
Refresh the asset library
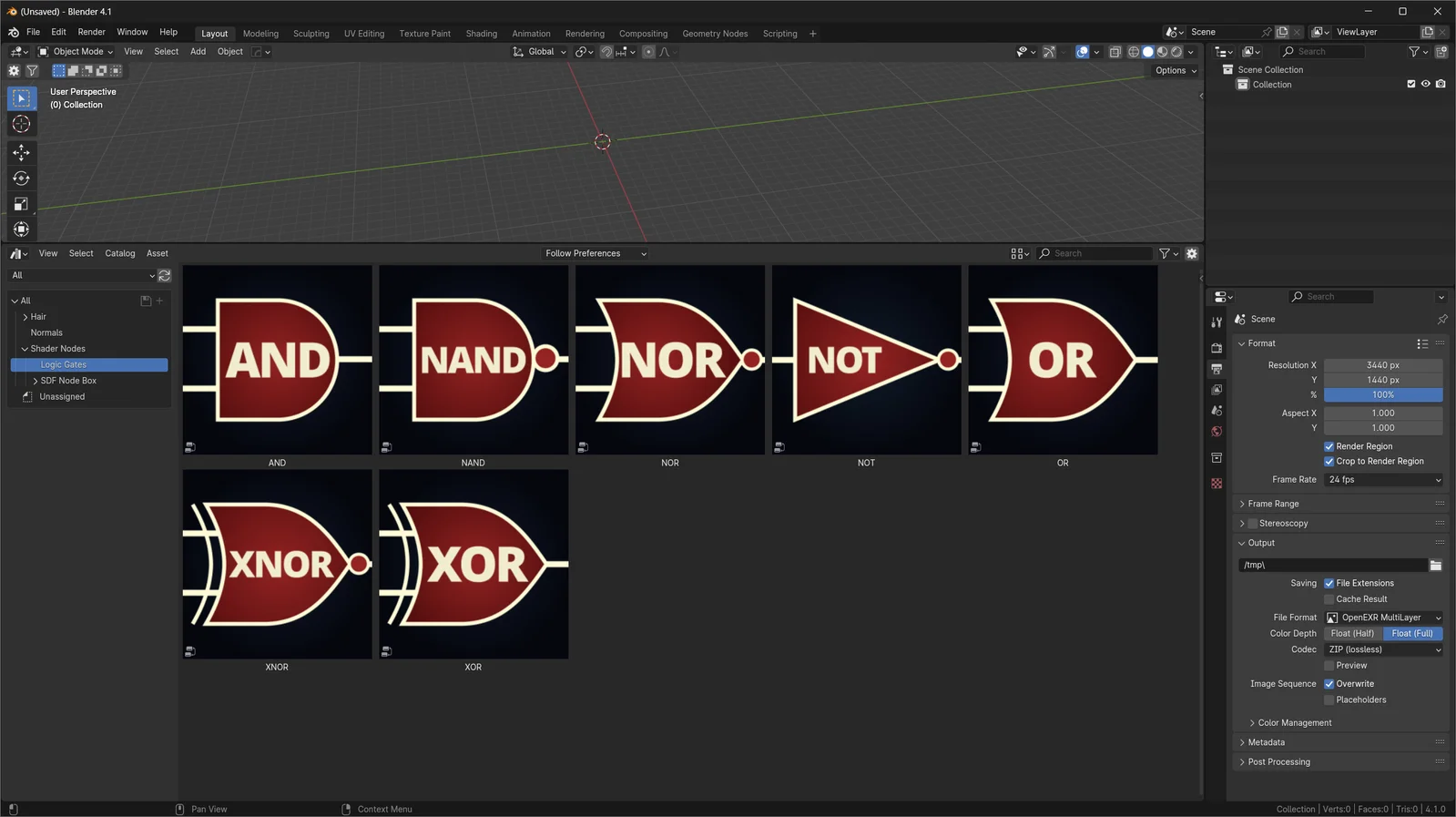coord(165,275)
